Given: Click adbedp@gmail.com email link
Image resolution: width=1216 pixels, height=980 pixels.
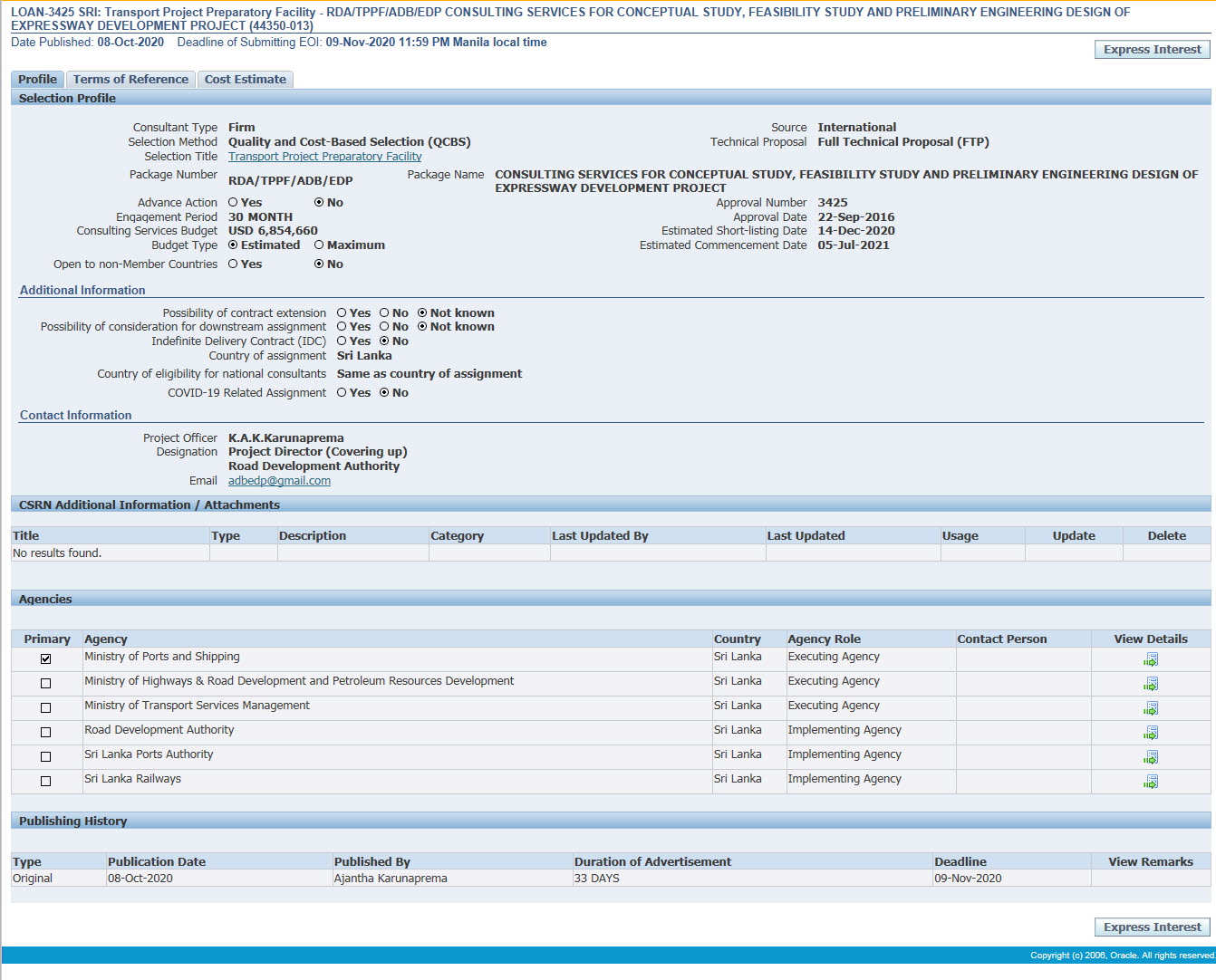Looking at the screenshot, I should 279,481.
